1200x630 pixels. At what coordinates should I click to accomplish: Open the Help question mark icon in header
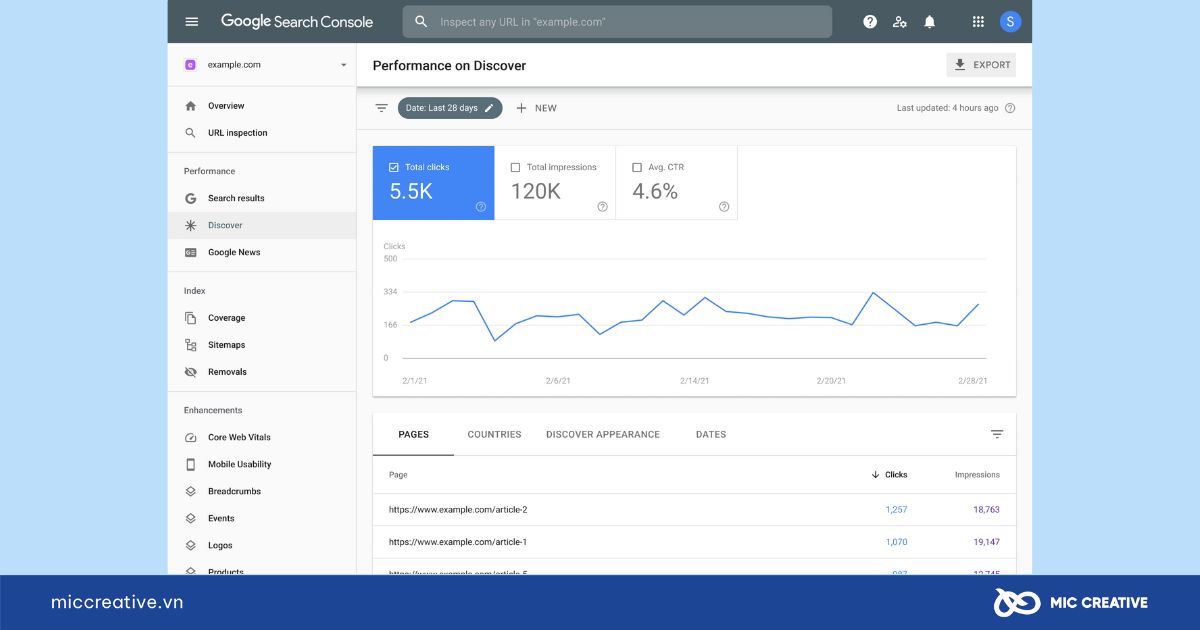click(870, 21)
